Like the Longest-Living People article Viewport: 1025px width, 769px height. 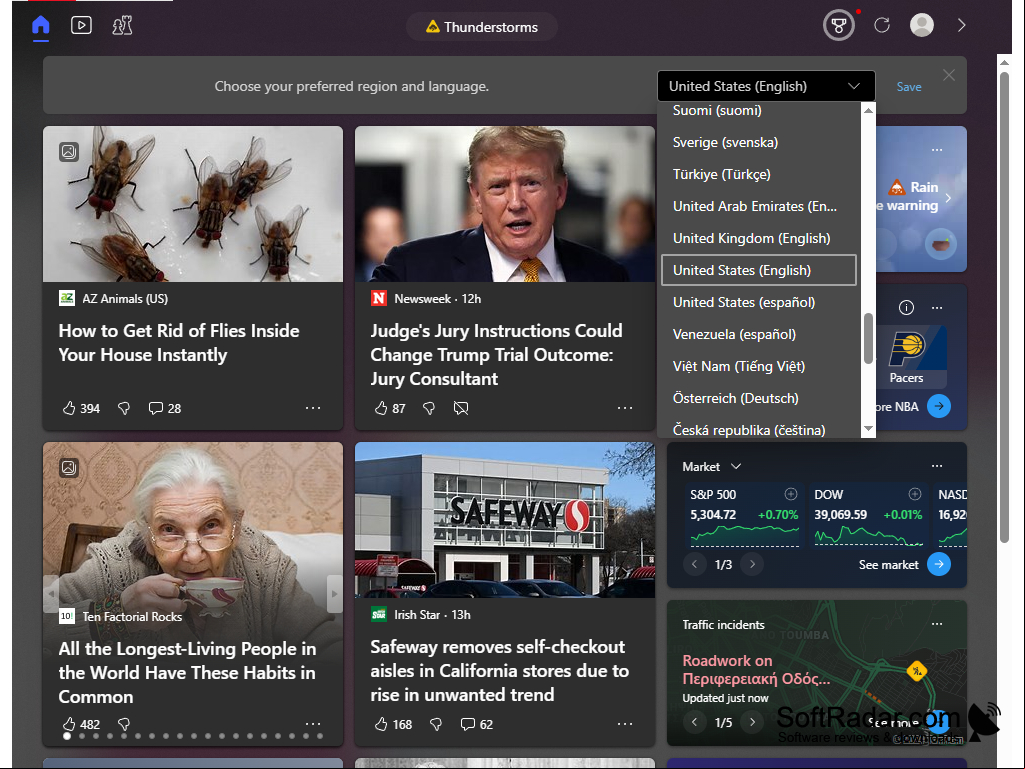click(x=69, y=724)
